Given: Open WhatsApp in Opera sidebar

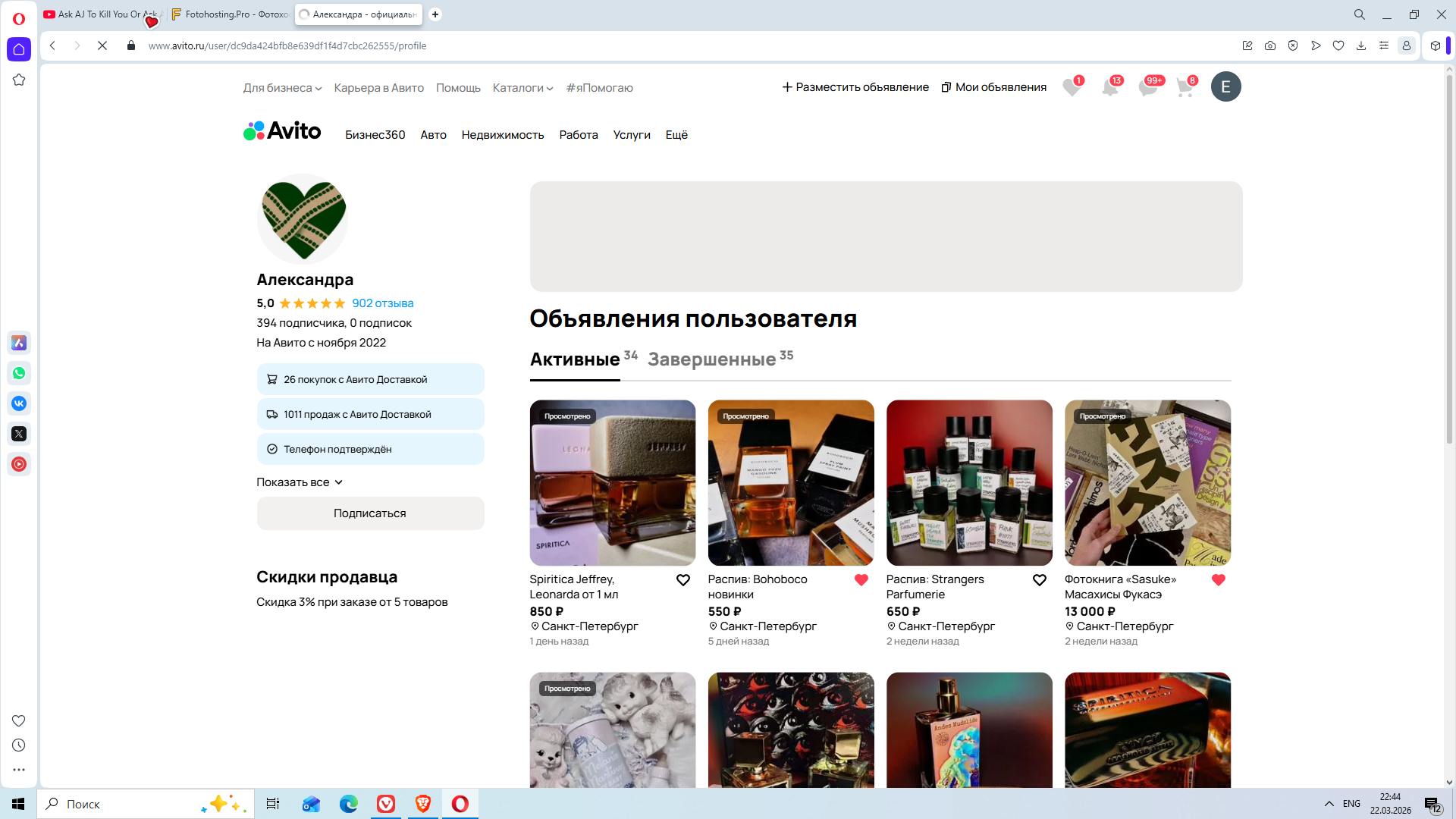Looking at the screenshot, I should 19,373.
